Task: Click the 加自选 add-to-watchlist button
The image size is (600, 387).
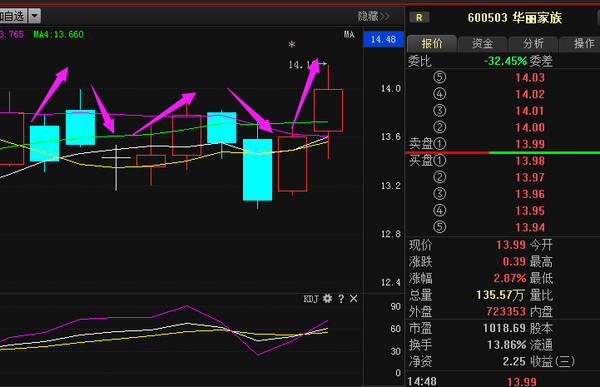Action: [12, 16]
